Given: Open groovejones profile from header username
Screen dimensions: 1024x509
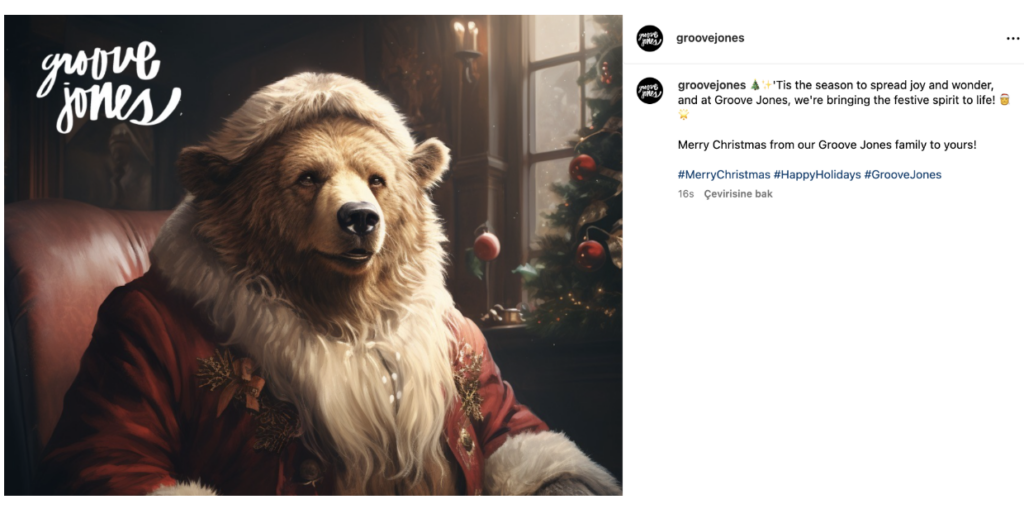Looking at the screenshot, I should coord(710,38).
